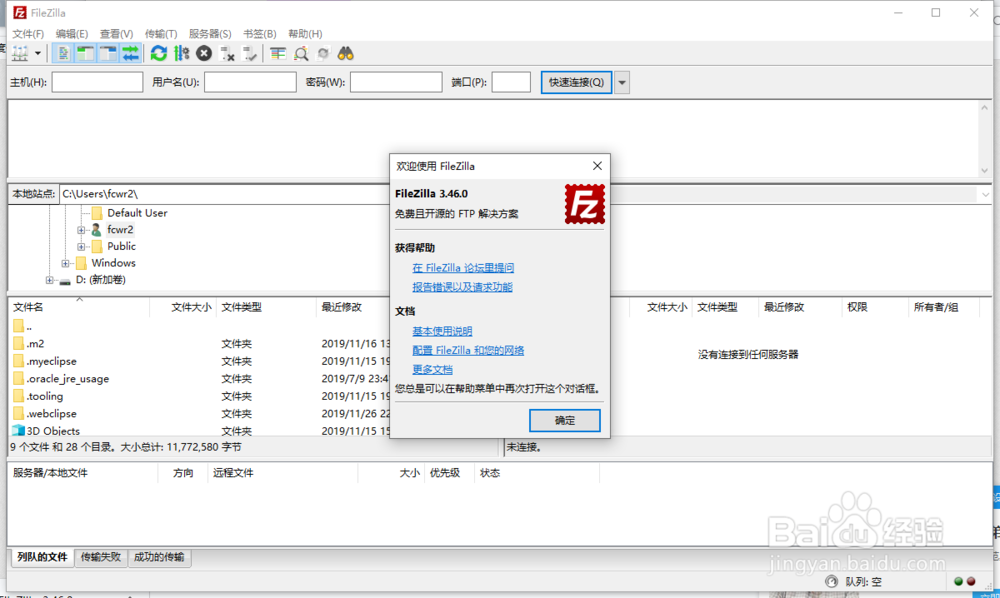This screenshot has width=1000, height=598.
Task: Select the Public folder in tree
Action: click(121, 246)
